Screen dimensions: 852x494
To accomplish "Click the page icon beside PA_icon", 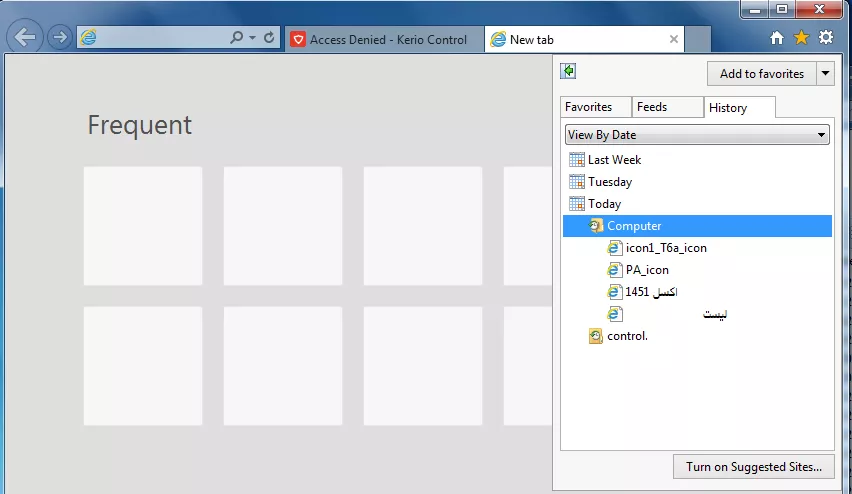I will (x=614, y=270).
